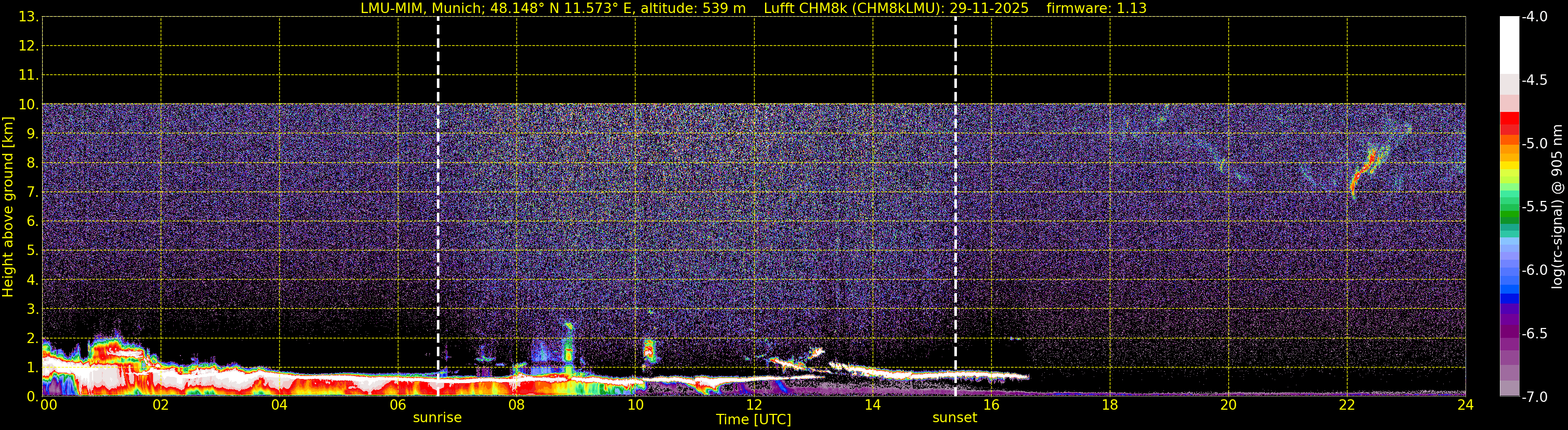Screen dimensions: 1568x430
Task: Click the time-axis tick label '12'
Action: tap(754, 405)
